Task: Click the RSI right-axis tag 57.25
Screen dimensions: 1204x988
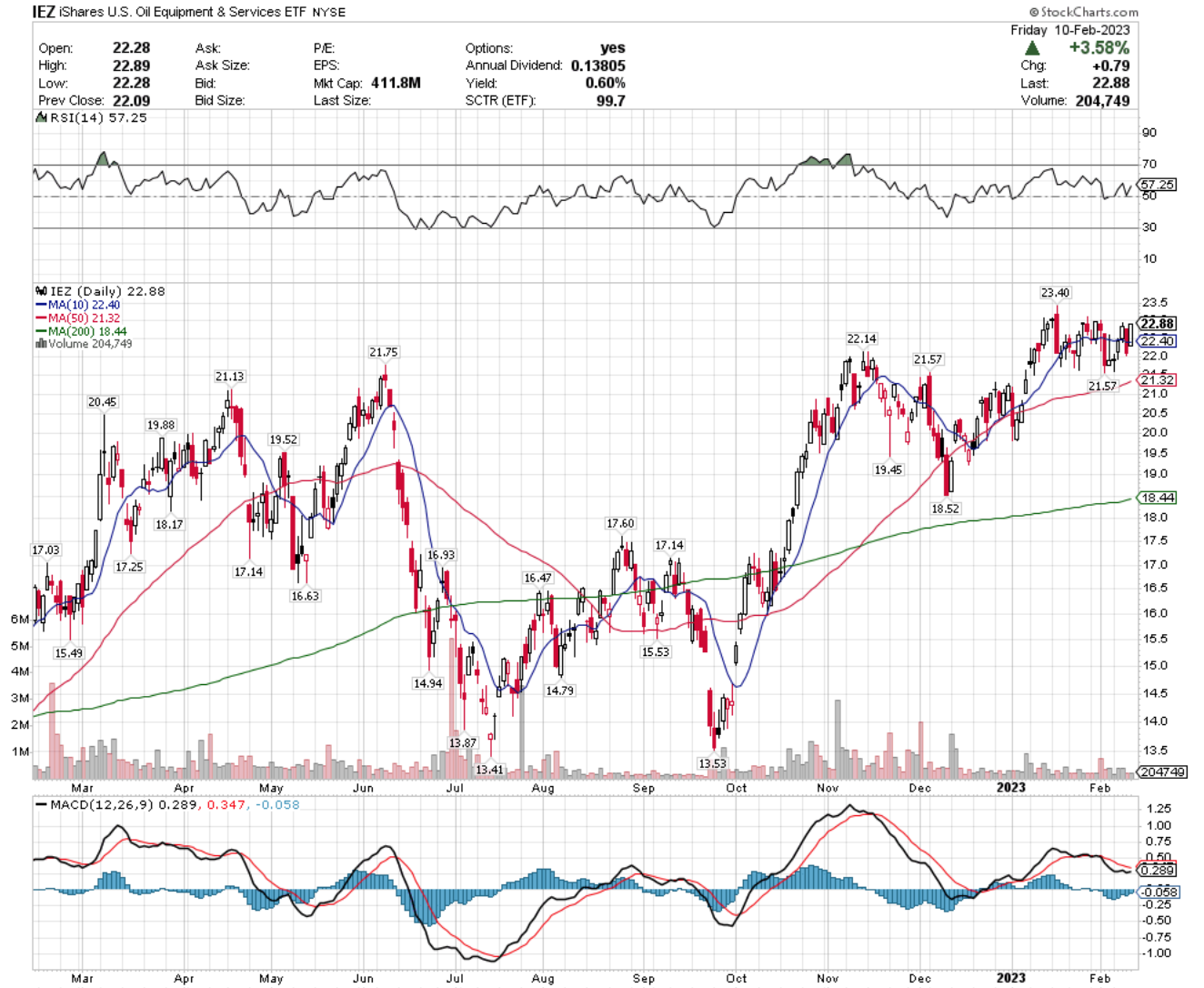Action: pyautogui.click(x=1158, y=185)
